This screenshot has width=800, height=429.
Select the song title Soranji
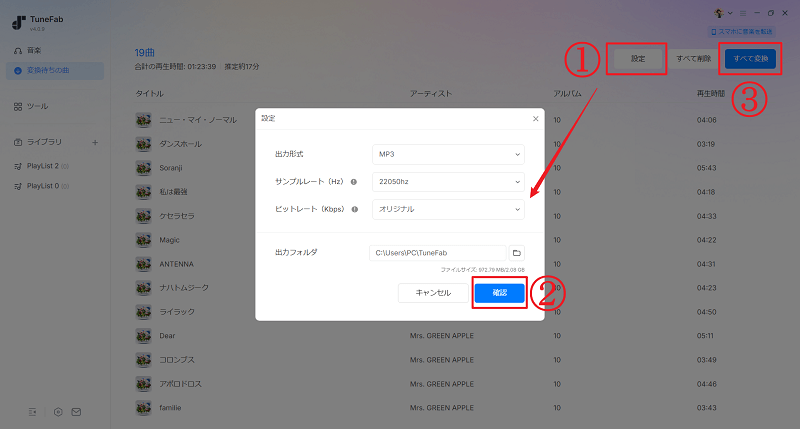[x=171, y=168]
